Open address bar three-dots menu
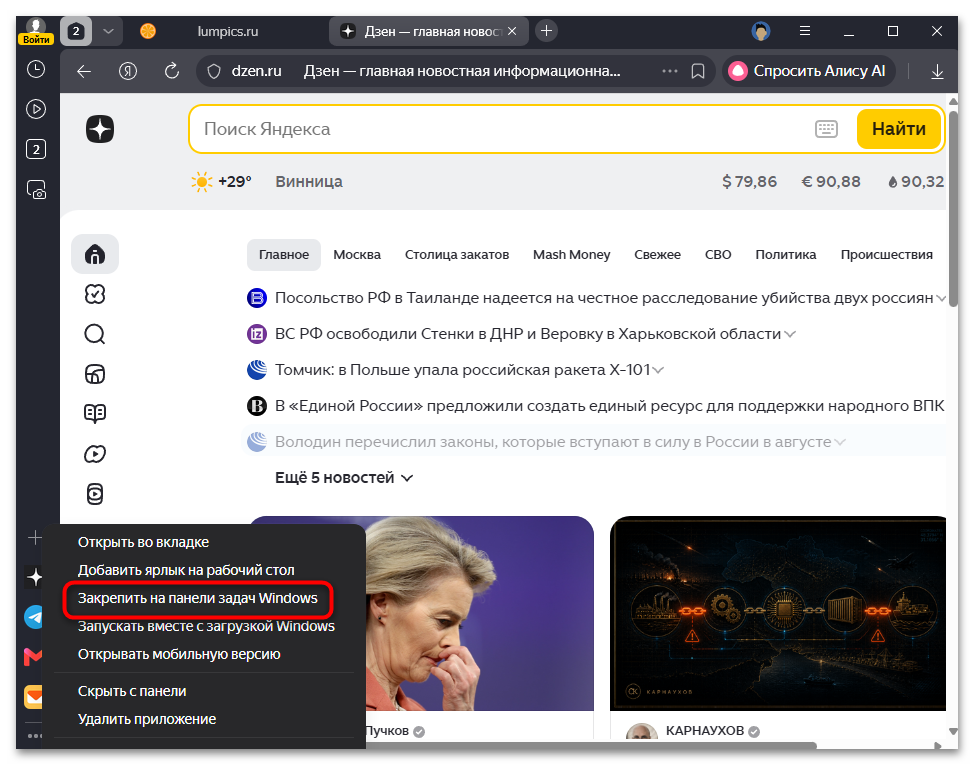 [x=670, y=71]
